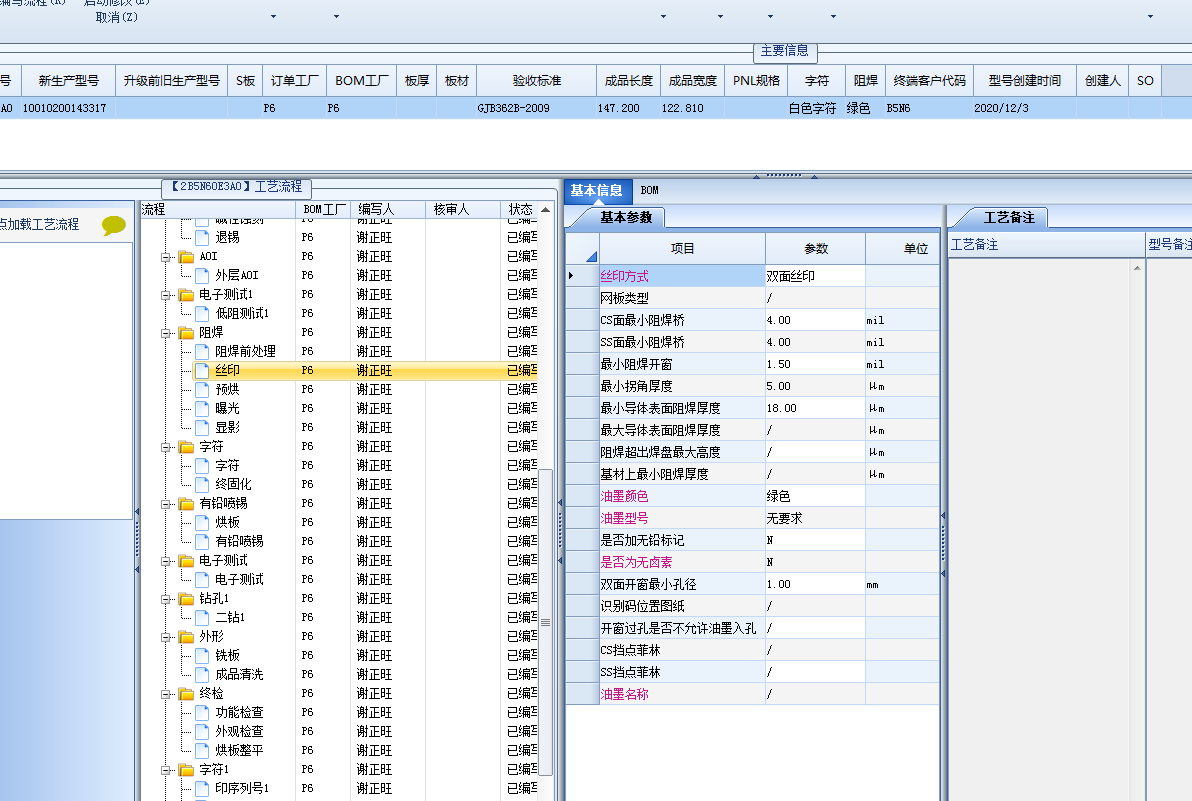Collapse the 有铅喷锡 tree node
Image resolution: width=1192 pixels, height=801 pixels.
point(165,504)
